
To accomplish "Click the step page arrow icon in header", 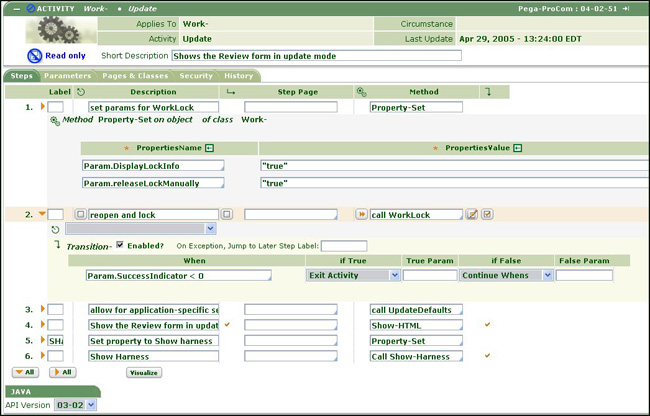I will coord(230,92).
